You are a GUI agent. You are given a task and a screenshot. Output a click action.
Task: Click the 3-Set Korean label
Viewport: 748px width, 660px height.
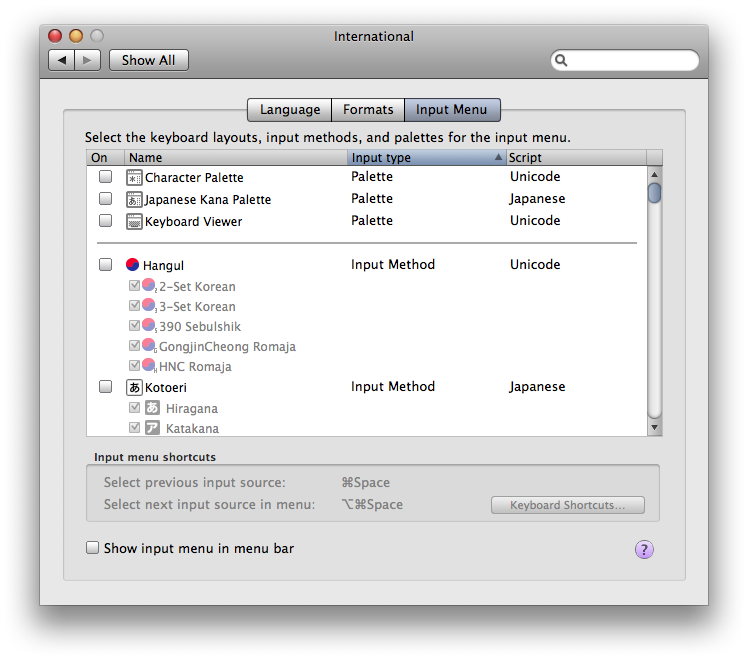(x=197, y=307)
